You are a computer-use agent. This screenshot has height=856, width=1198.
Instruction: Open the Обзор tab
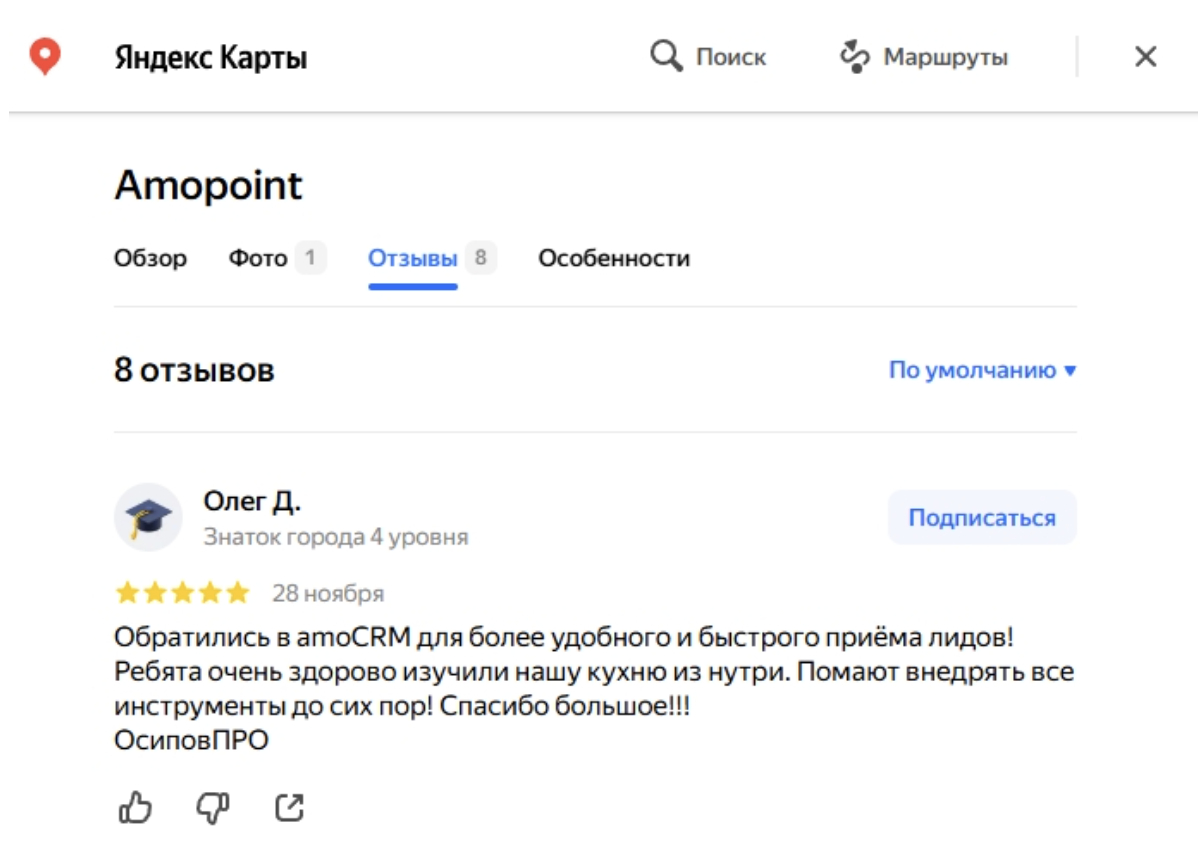[150, 259]
